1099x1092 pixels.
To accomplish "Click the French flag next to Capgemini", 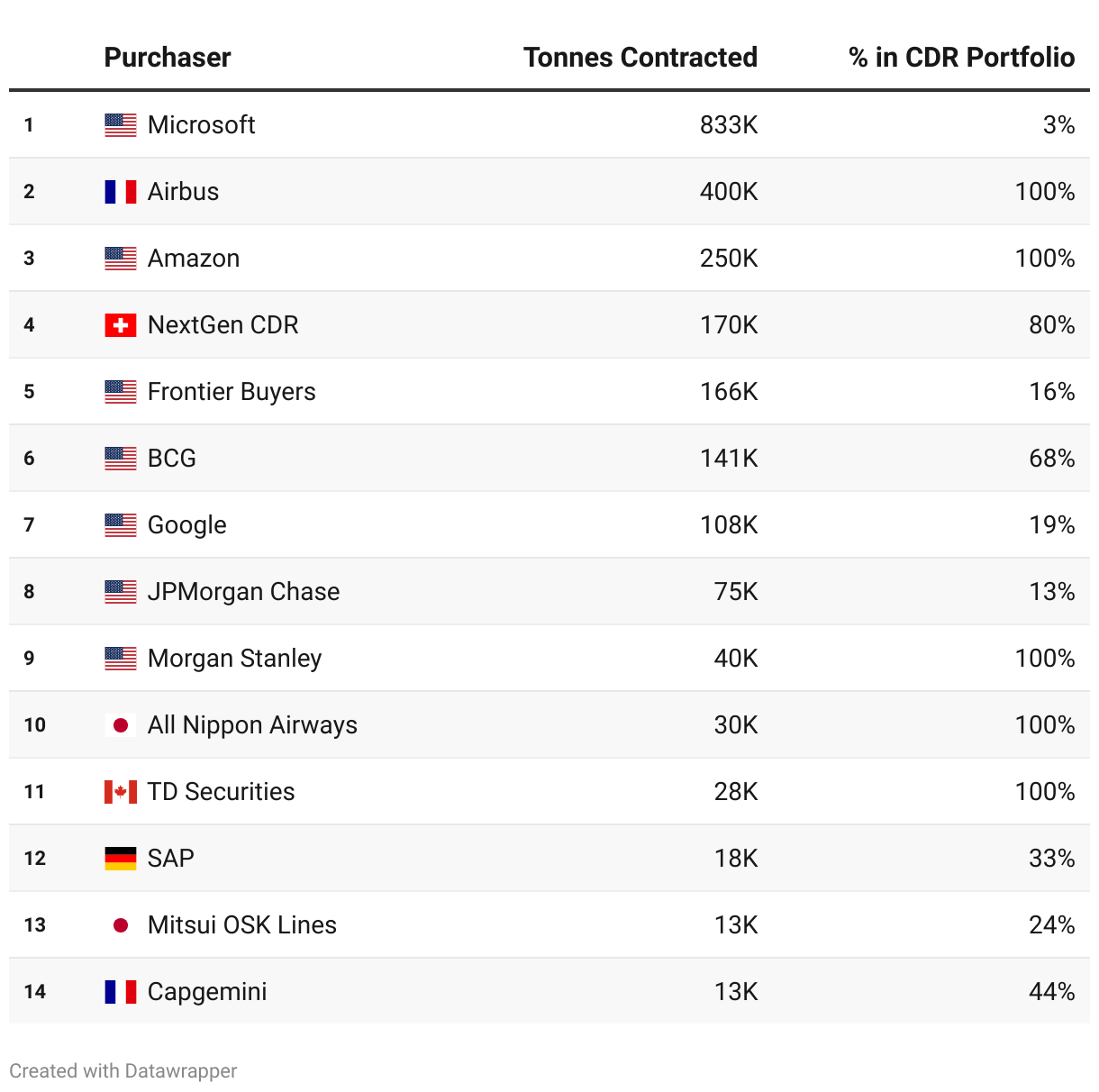I will coord(120,992).
